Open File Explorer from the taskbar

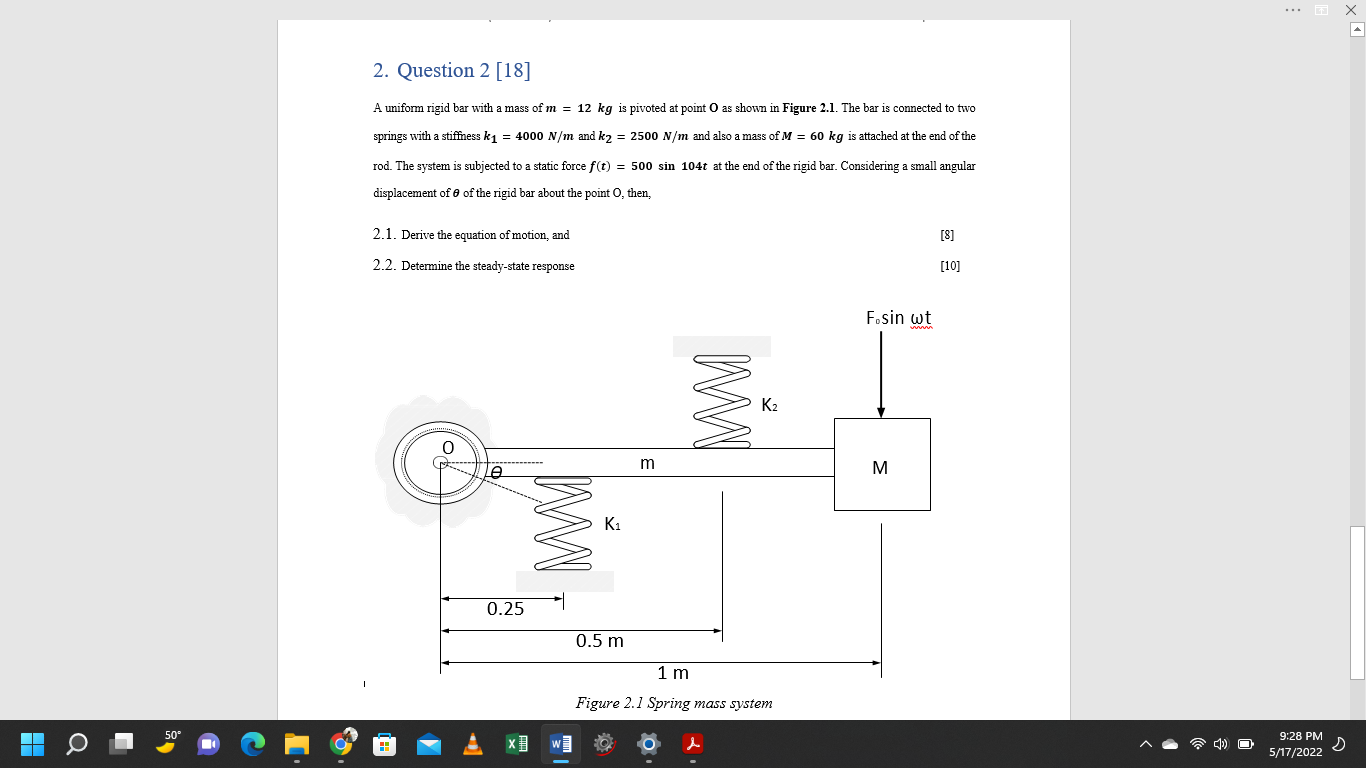pos(297,744)
